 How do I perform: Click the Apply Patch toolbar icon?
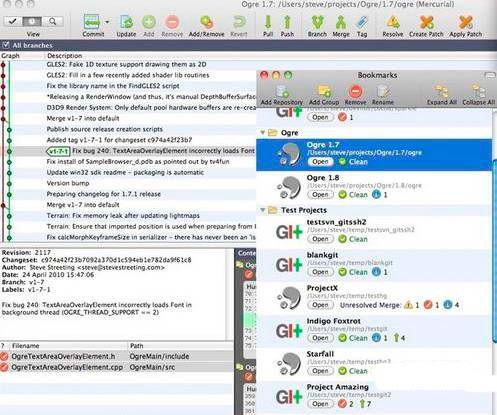click(x=466, y=22)
